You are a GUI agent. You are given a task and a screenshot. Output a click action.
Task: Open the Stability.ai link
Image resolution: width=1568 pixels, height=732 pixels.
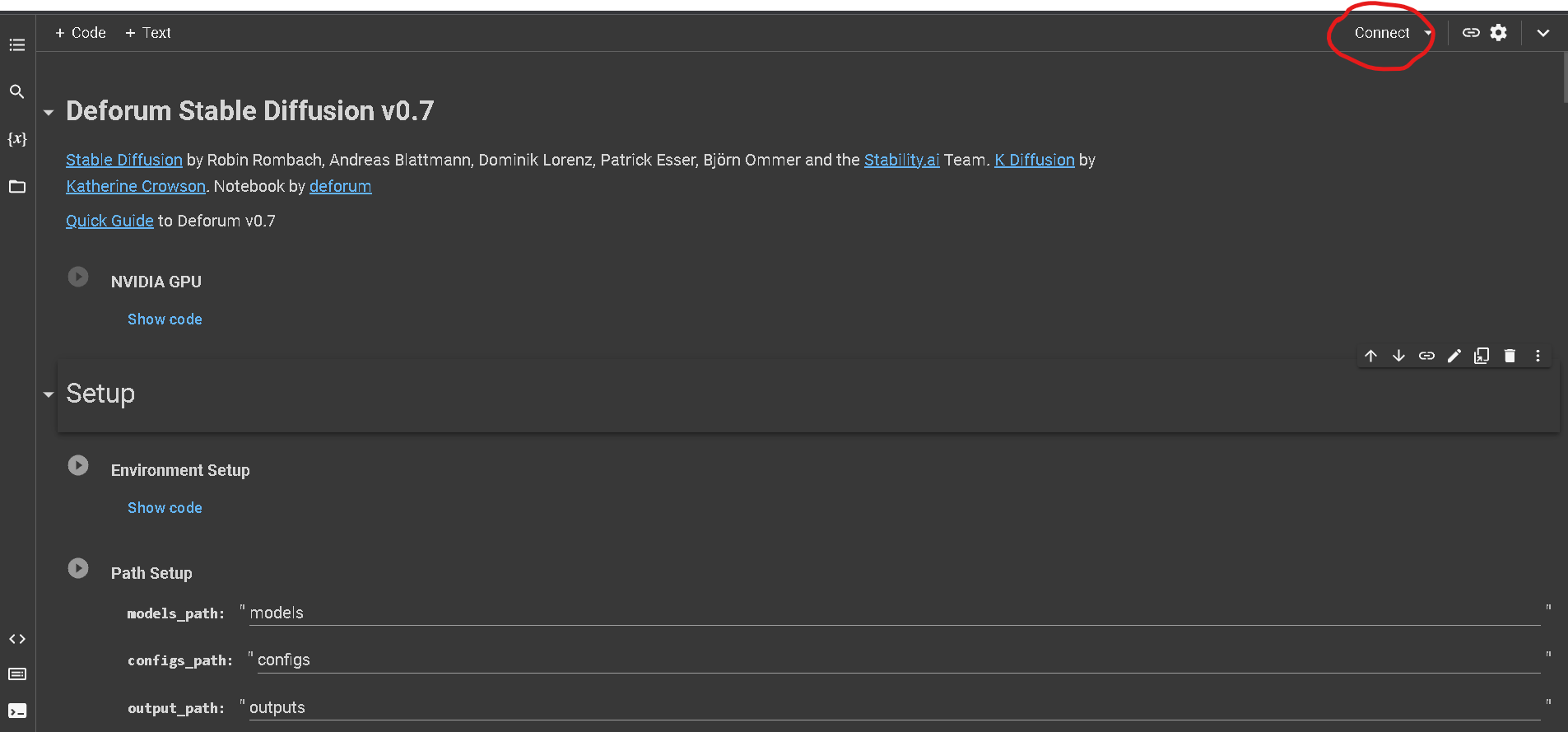point(901,160)
